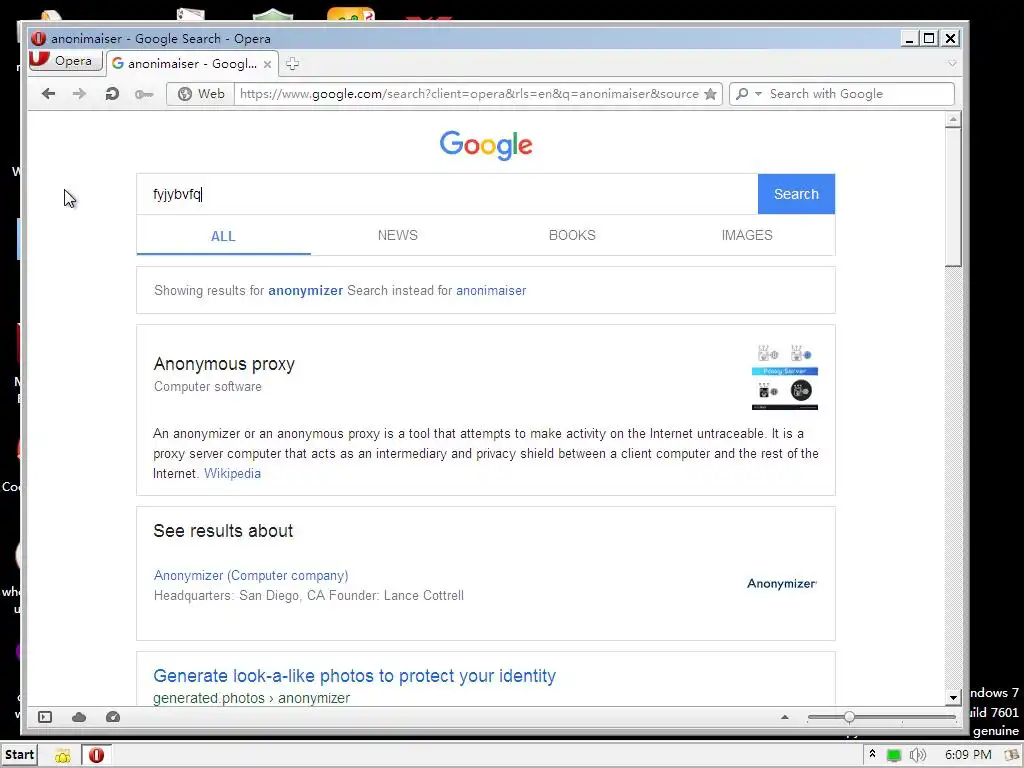1024x768 pixels.
Task: Open Anonymizer (Computer company) link
Action: point(251,575)
